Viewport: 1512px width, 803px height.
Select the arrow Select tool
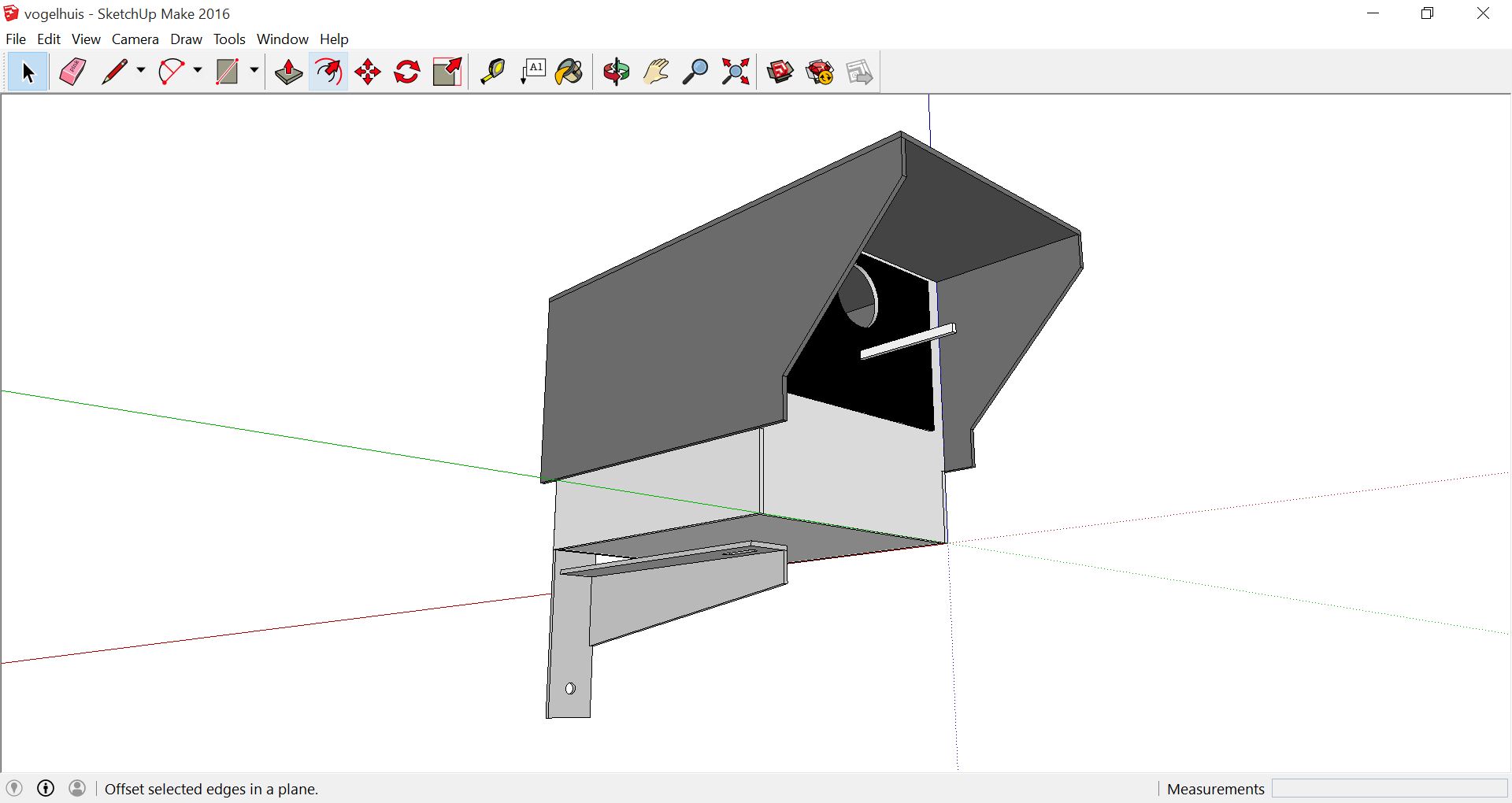coord(28,72)
